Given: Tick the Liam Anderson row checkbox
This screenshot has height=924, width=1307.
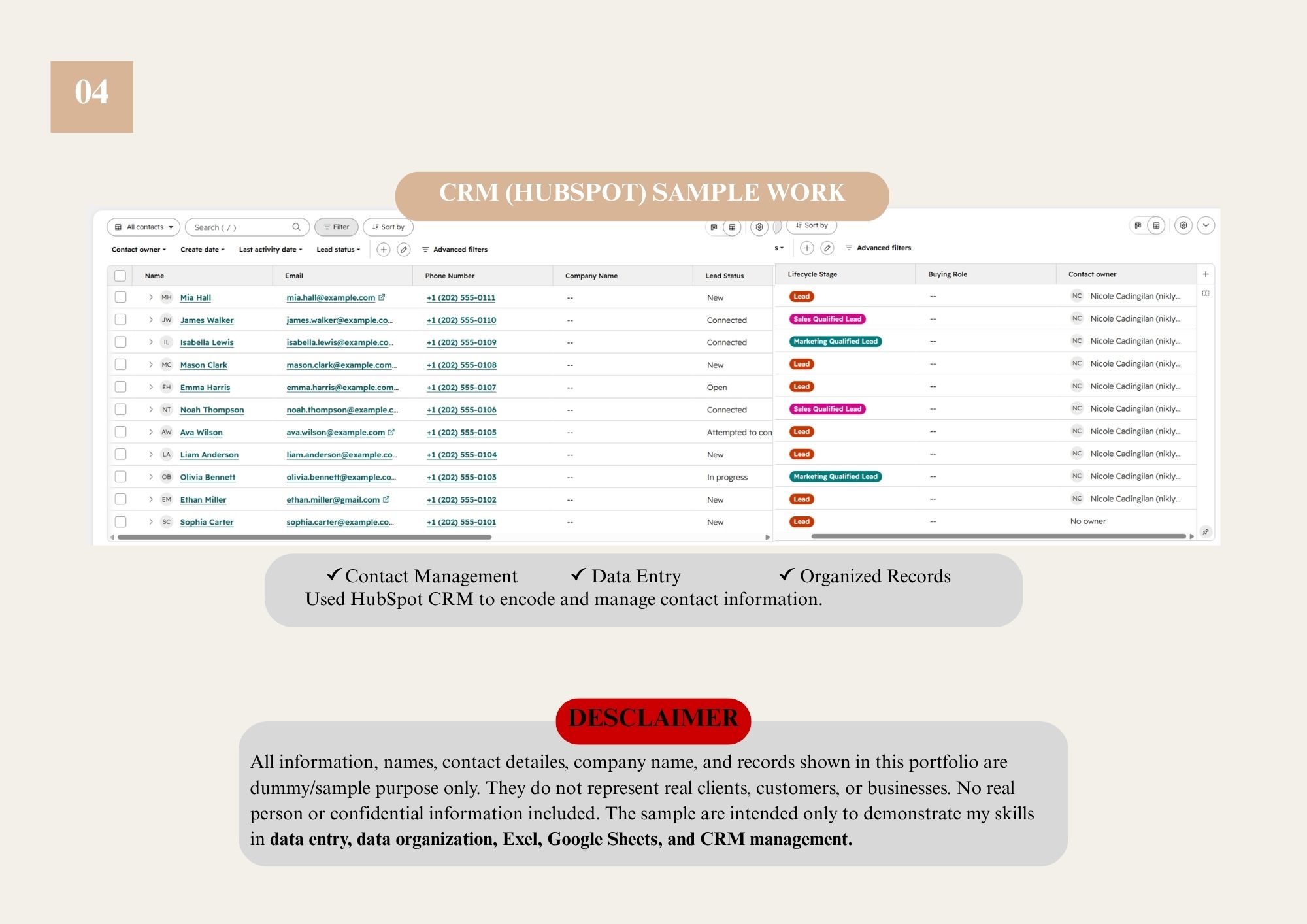Looking at the screenshot, I should [x=120, y=454].
